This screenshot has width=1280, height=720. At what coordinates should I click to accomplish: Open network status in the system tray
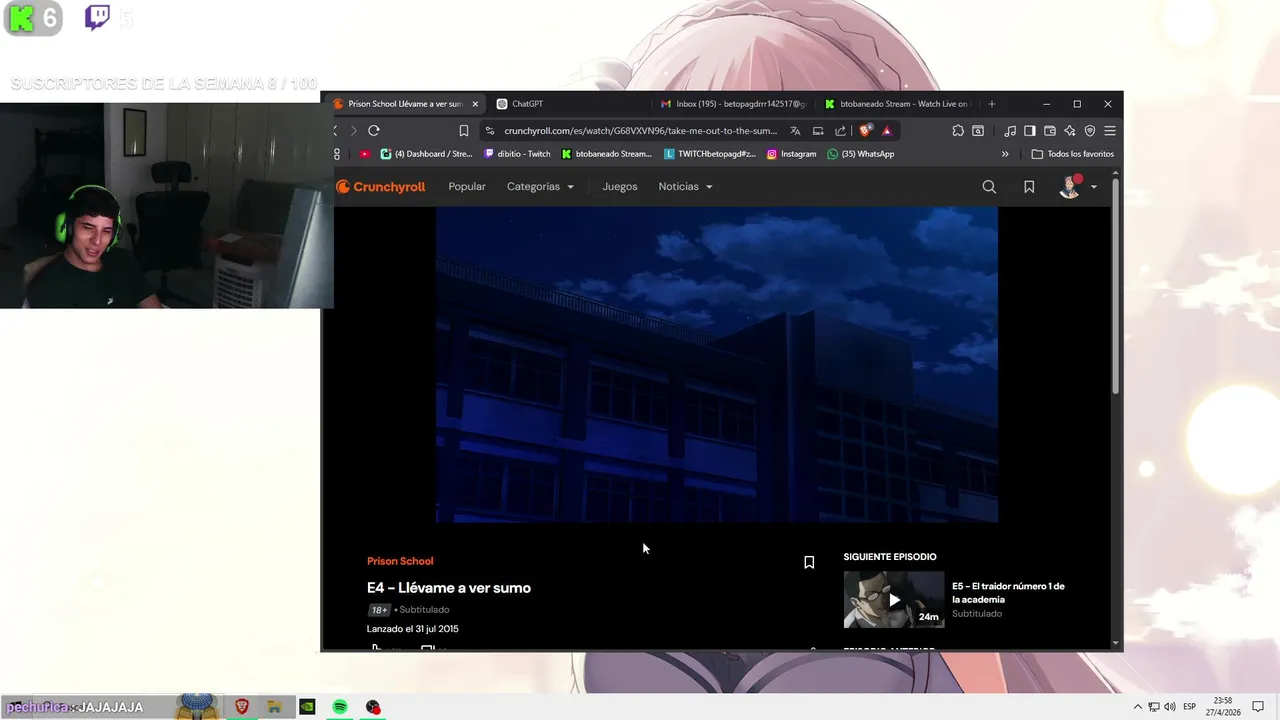[1154, 707]
